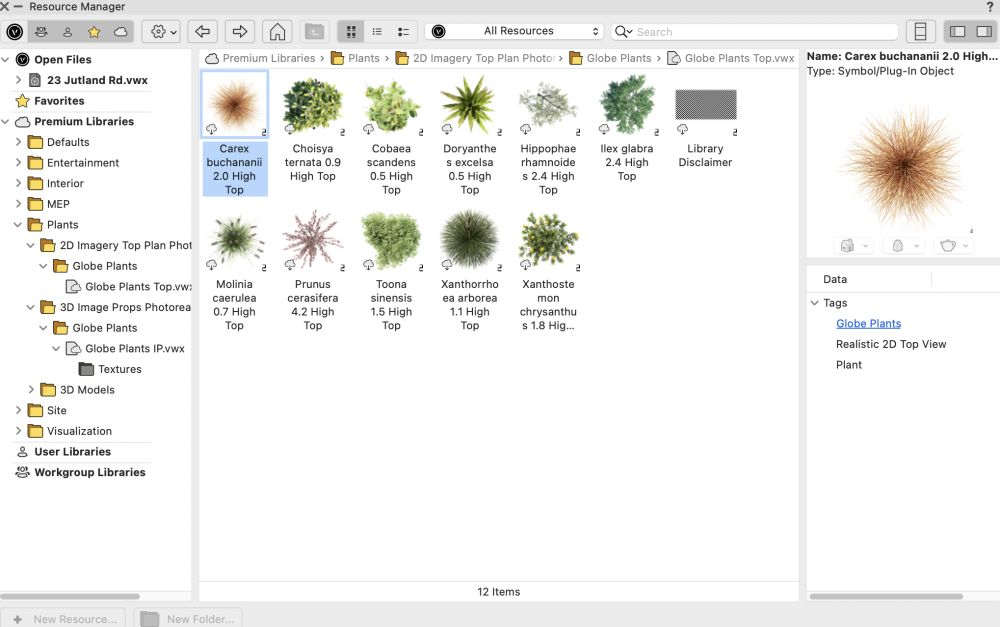Viewport: 1000px width, 627px height.
Task: Open the gear settings dropdown
Action: 161,32
